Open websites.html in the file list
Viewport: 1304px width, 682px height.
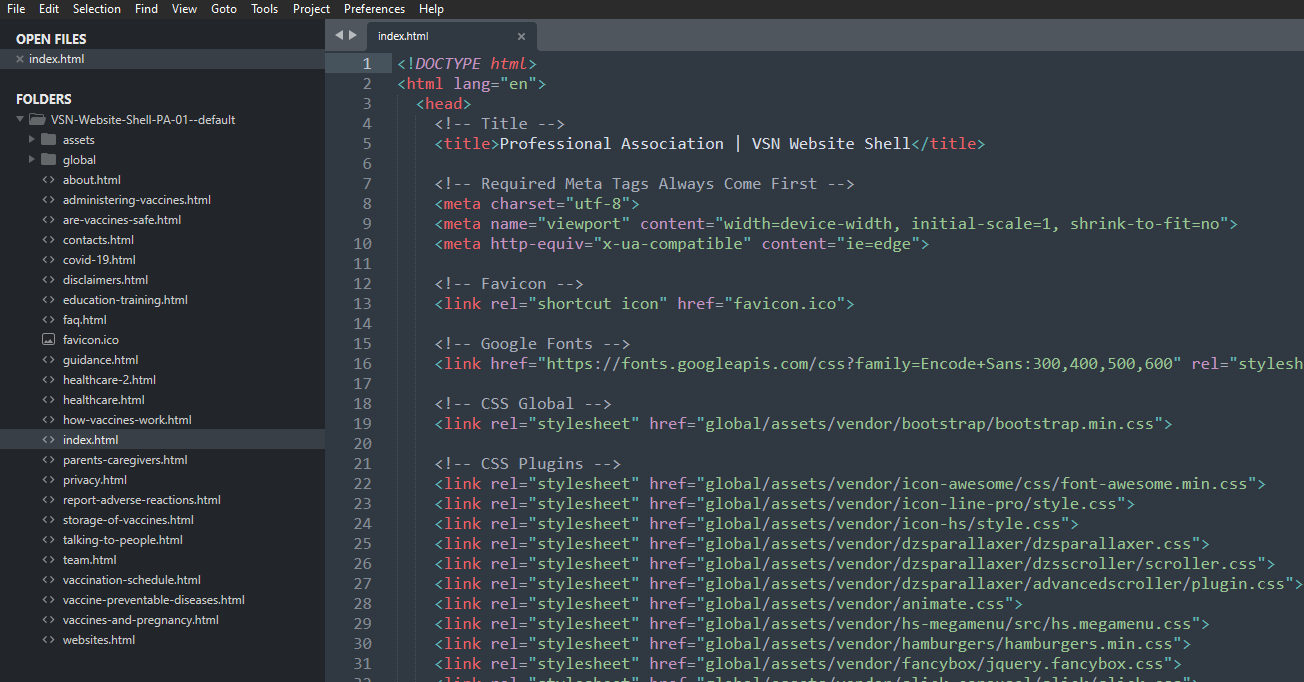coord(98,640)
